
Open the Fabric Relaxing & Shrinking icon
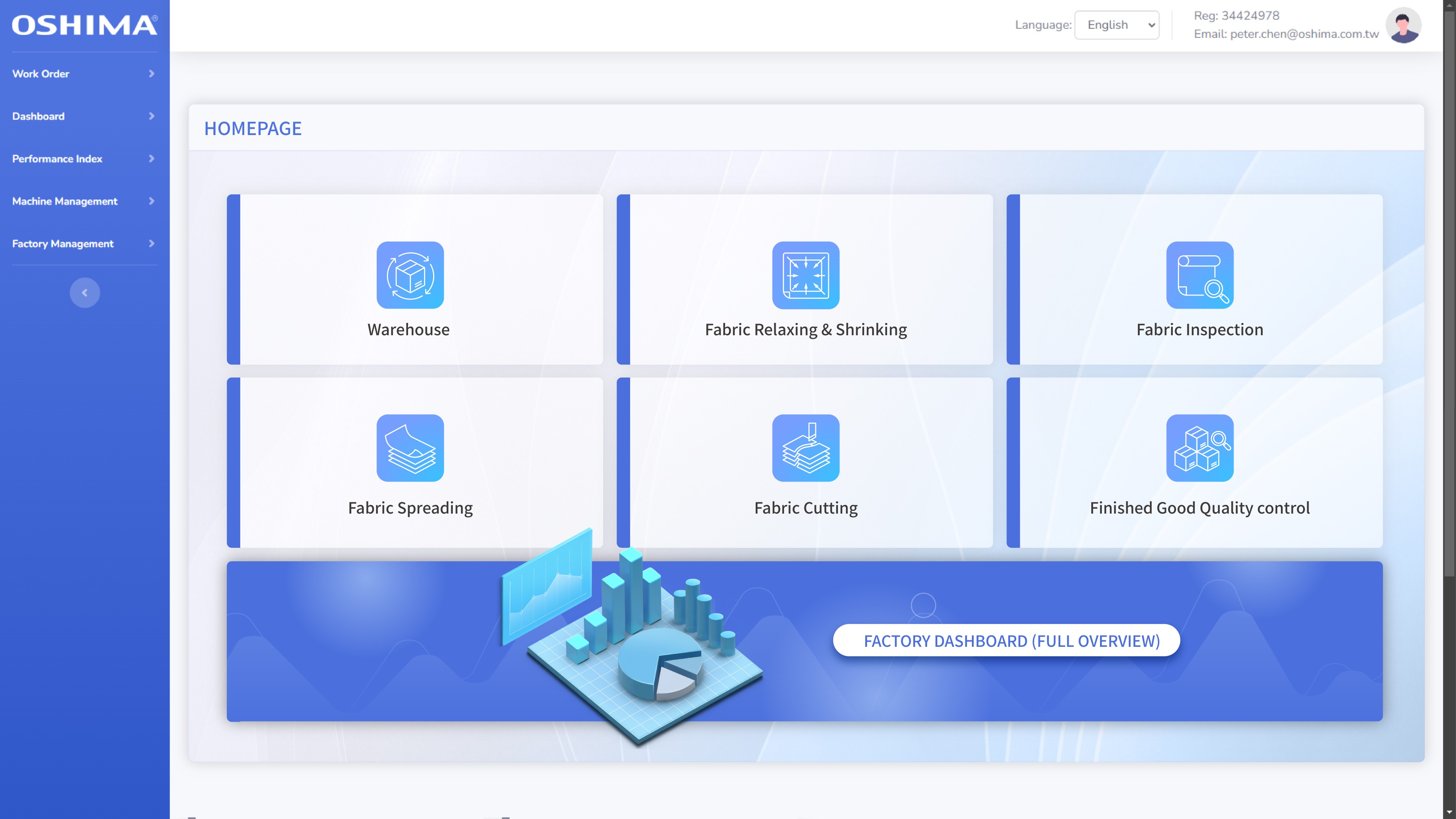[x=806, y=275]
